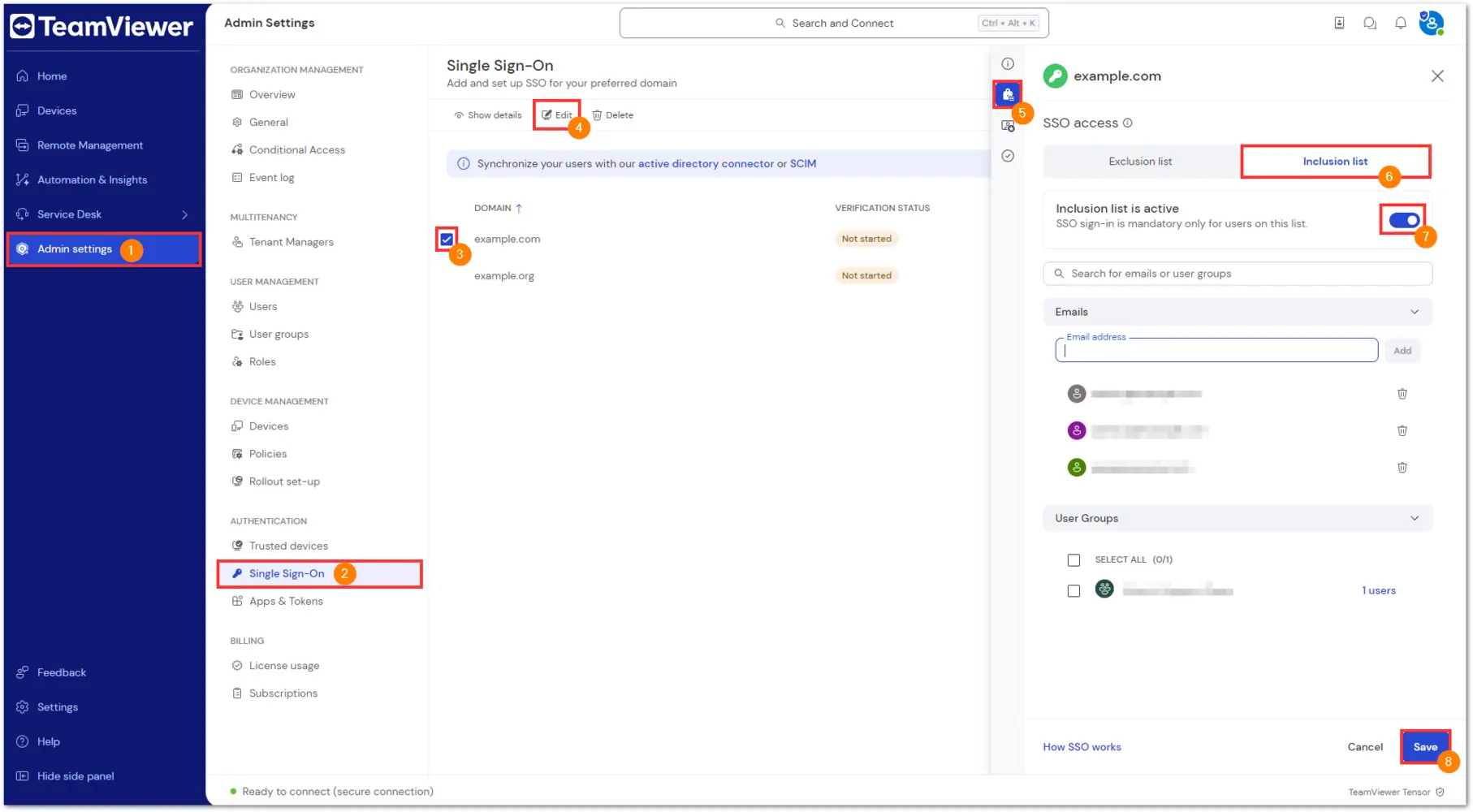
Task: Click the Email address input field
Action: point(1216,351)
